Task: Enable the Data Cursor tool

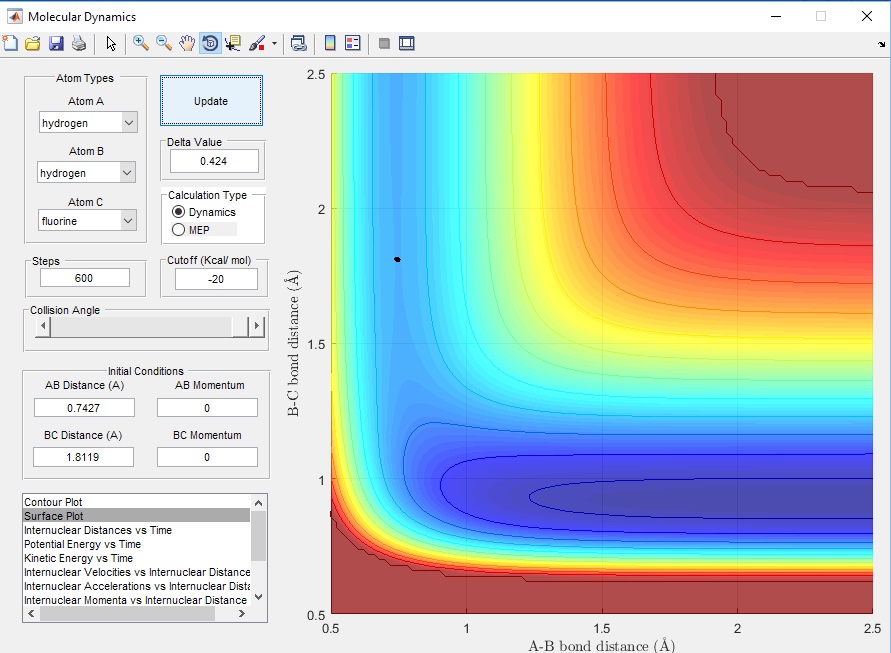Action: click(x=233, y=43)
